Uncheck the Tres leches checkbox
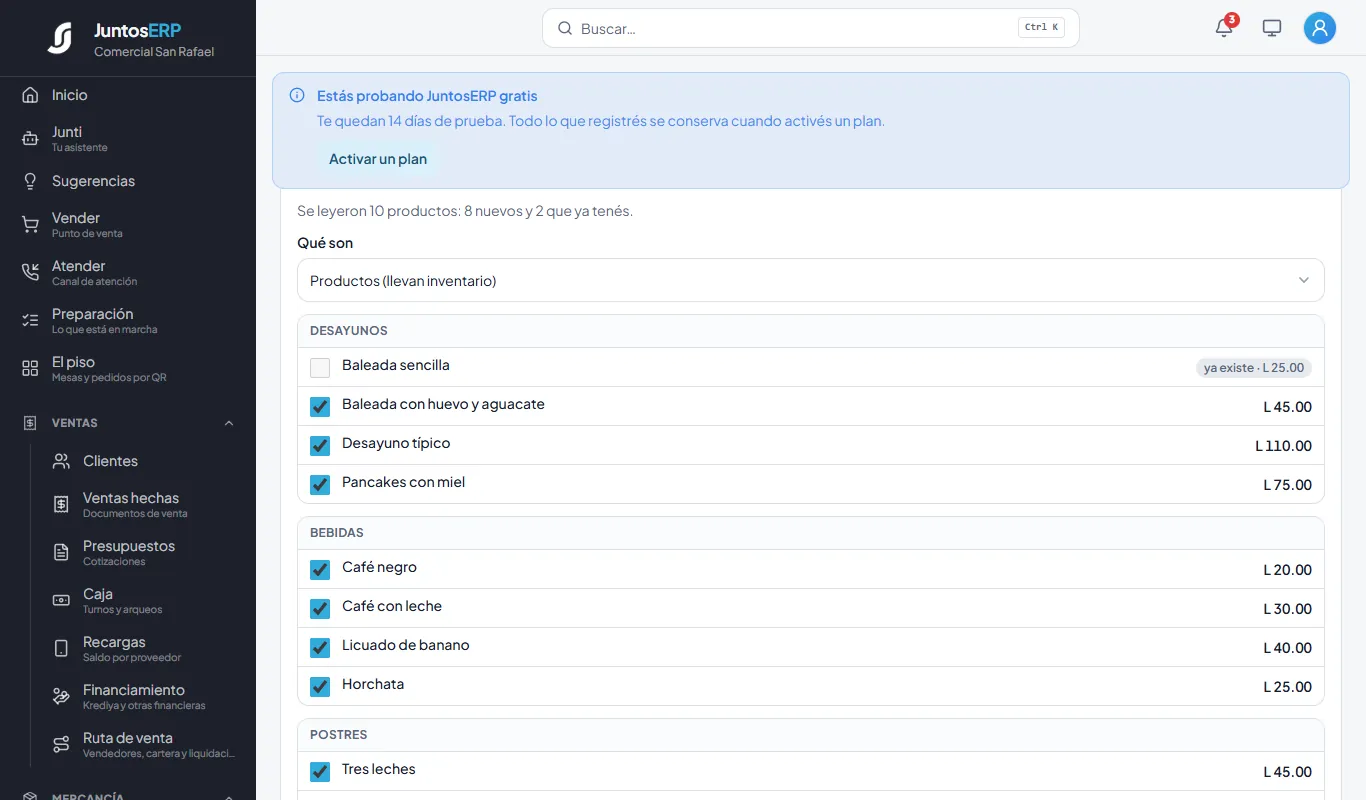The width and height of the screenshot is (1366, 800). coord(320,772)
